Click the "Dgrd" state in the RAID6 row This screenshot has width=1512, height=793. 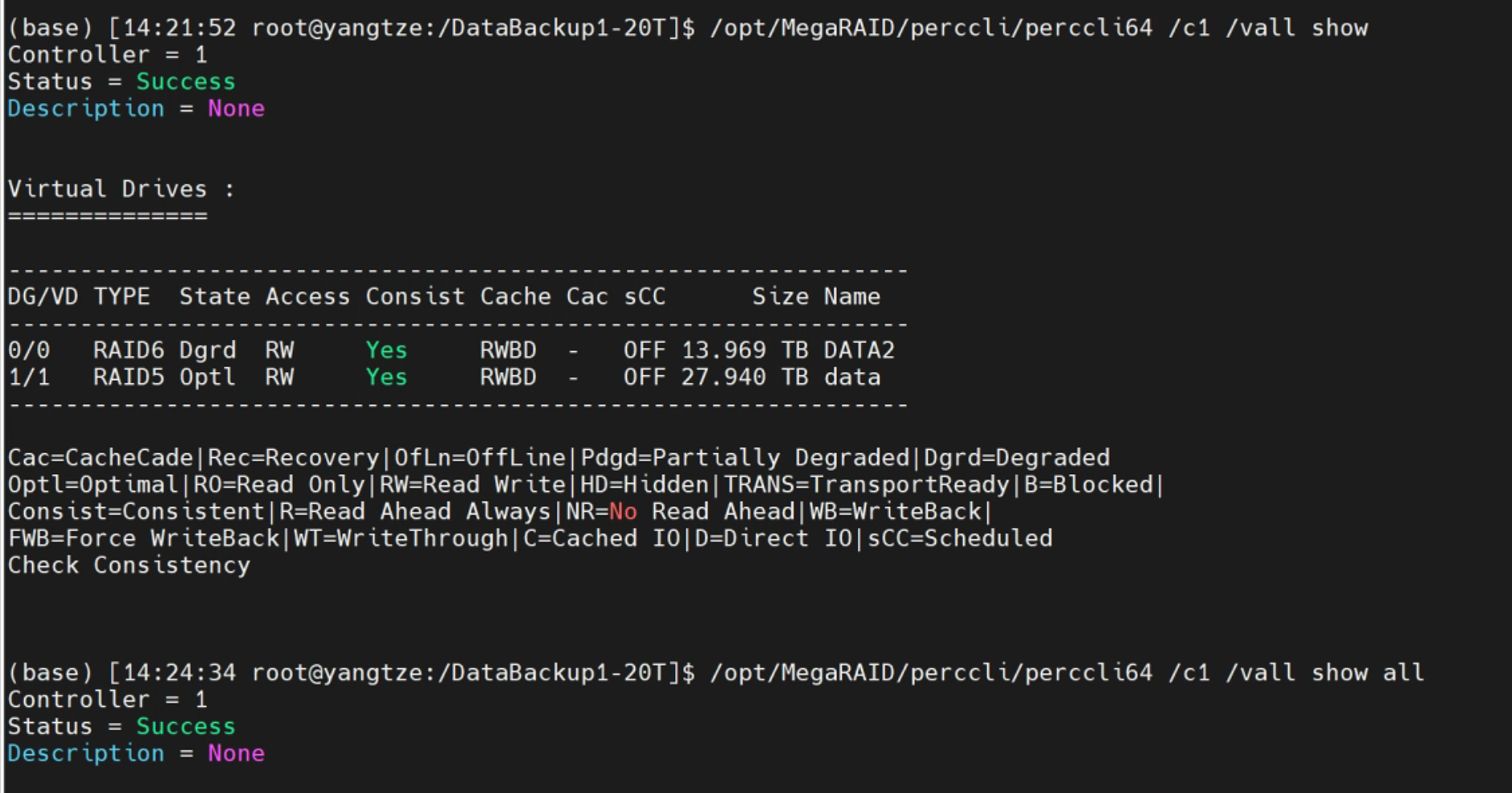tap(207, 351)
